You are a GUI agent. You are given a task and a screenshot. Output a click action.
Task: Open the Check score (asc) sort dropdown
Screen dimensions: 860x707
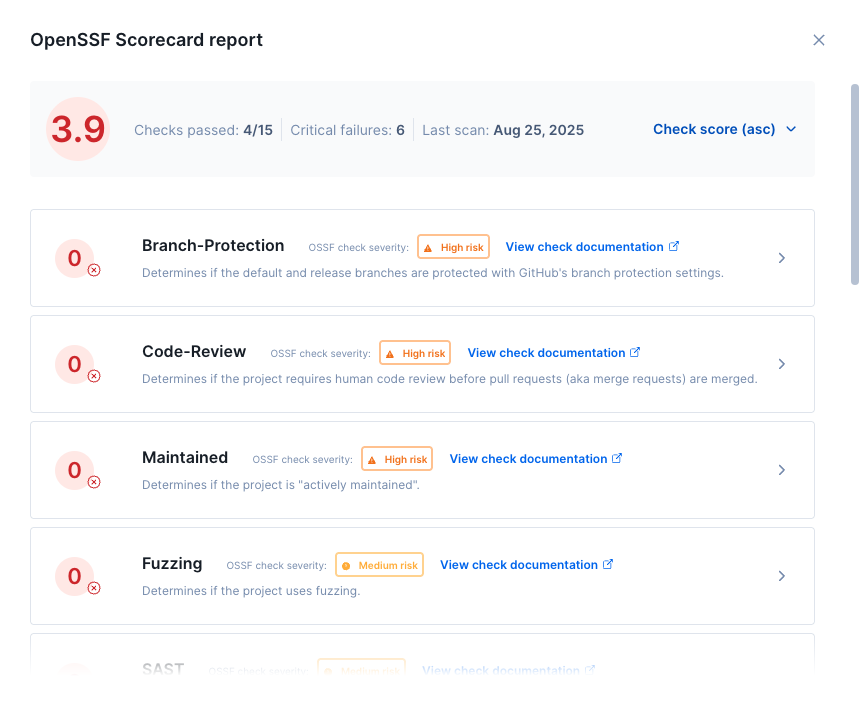click(714, 129)
